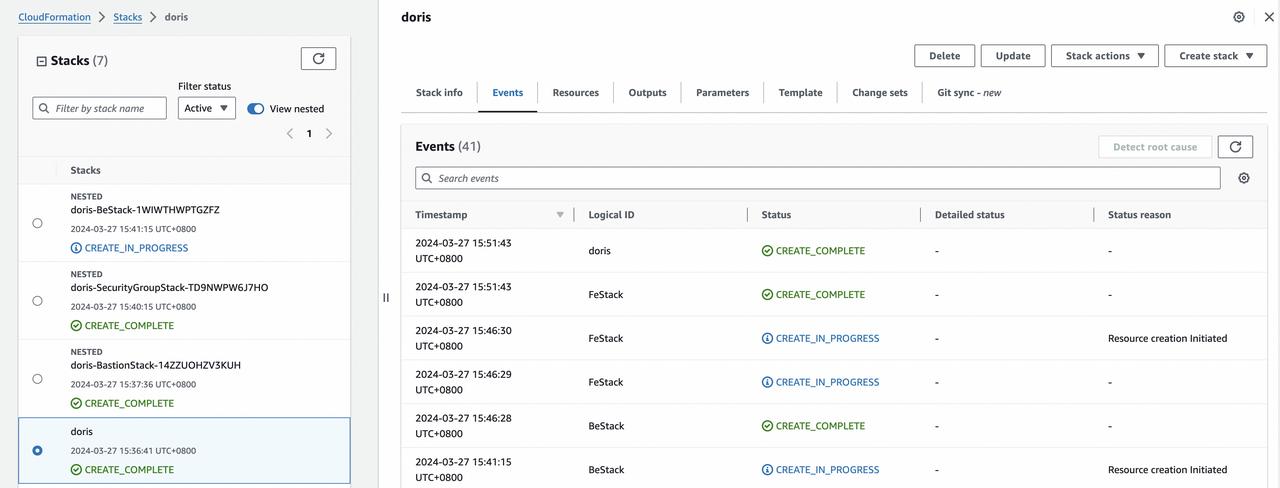Collapse the Stacks panel with the minus icon
Screen dimensions: 1280x488
(x=41, y=61)
